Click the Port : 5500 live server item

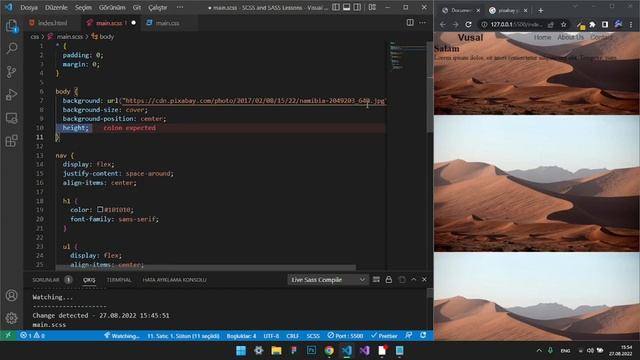click(345, 336)
